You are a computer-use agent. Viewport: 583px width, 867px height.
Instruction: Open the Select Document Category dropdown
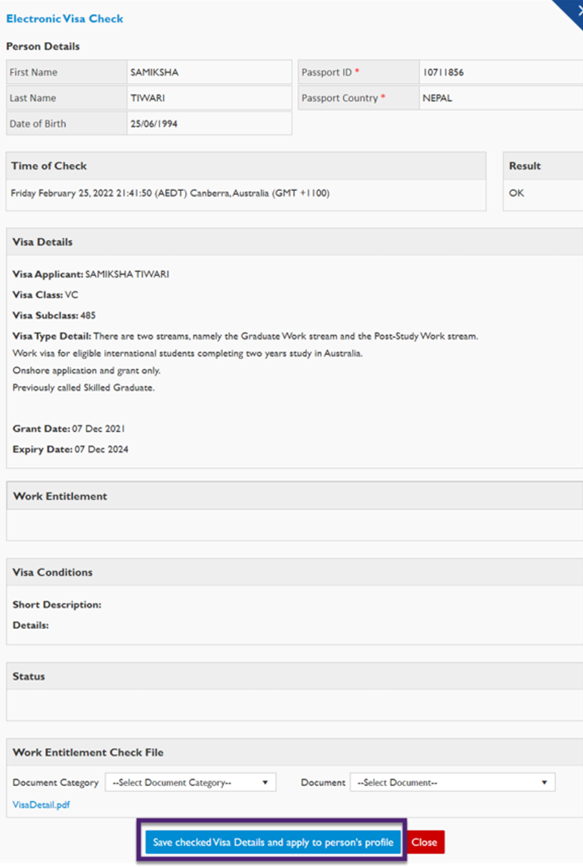click(190, 782)
